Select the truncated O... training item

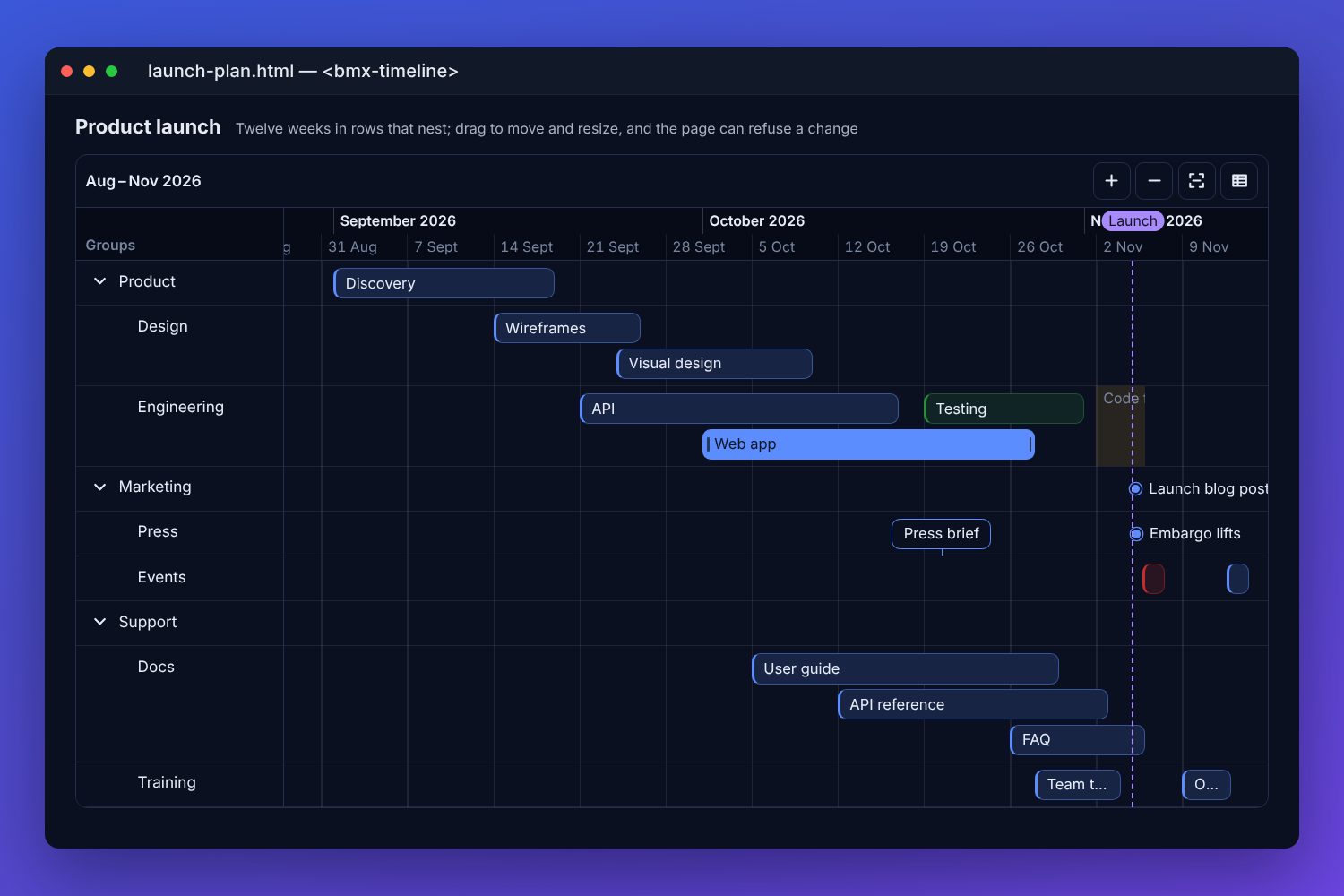pyautogui.click(x=1207, y=785)
